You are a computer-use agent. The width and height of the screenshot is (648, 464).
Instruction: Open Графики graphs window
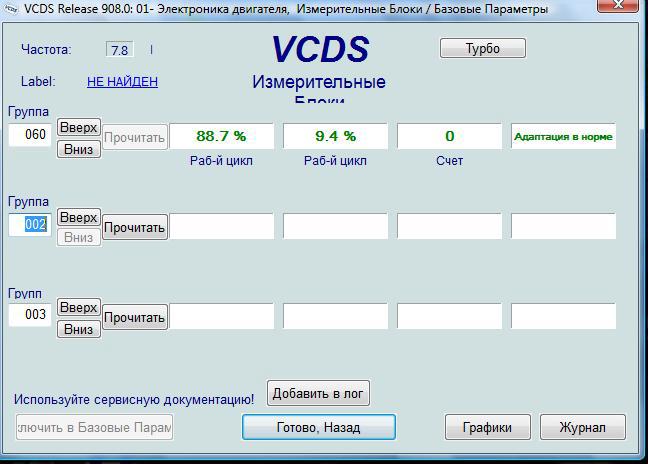(487, 427)
